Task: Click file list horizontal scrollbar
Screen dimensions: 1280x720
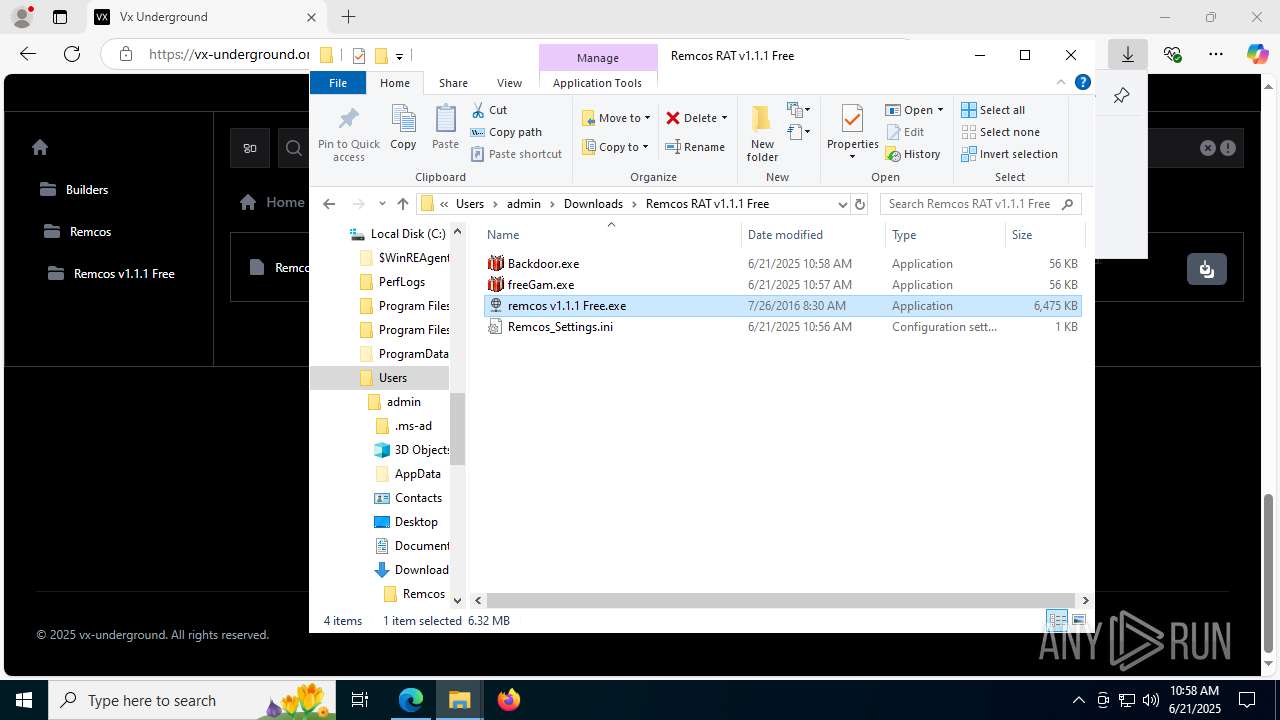Action: pos(781,600)
